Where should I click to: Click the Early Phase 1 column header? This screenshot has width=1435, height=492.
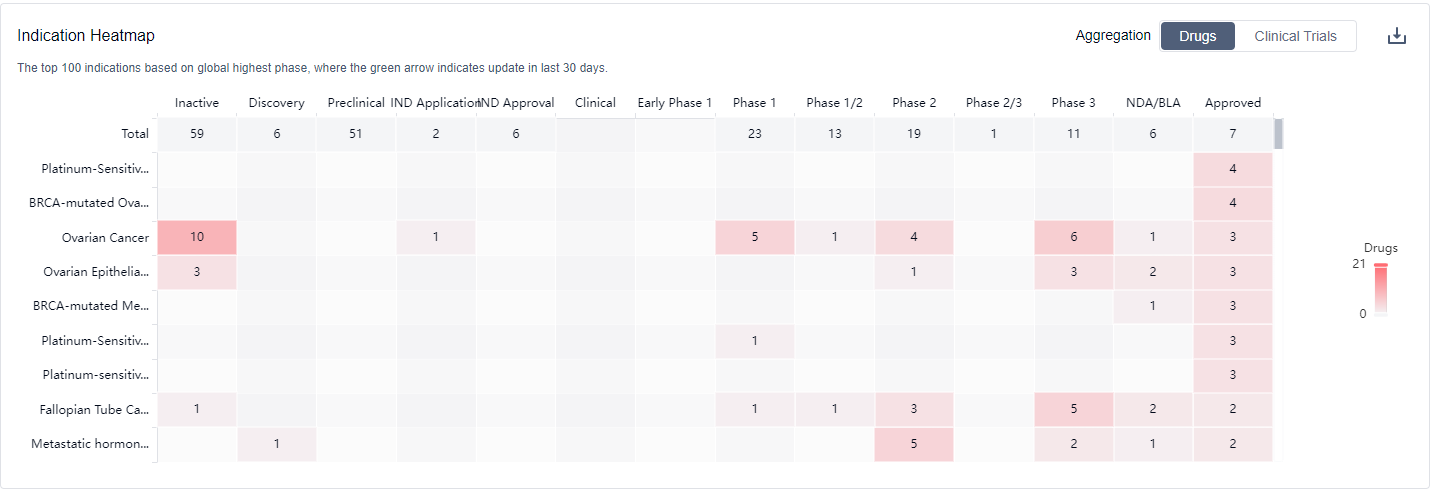(x=674, y=102)
